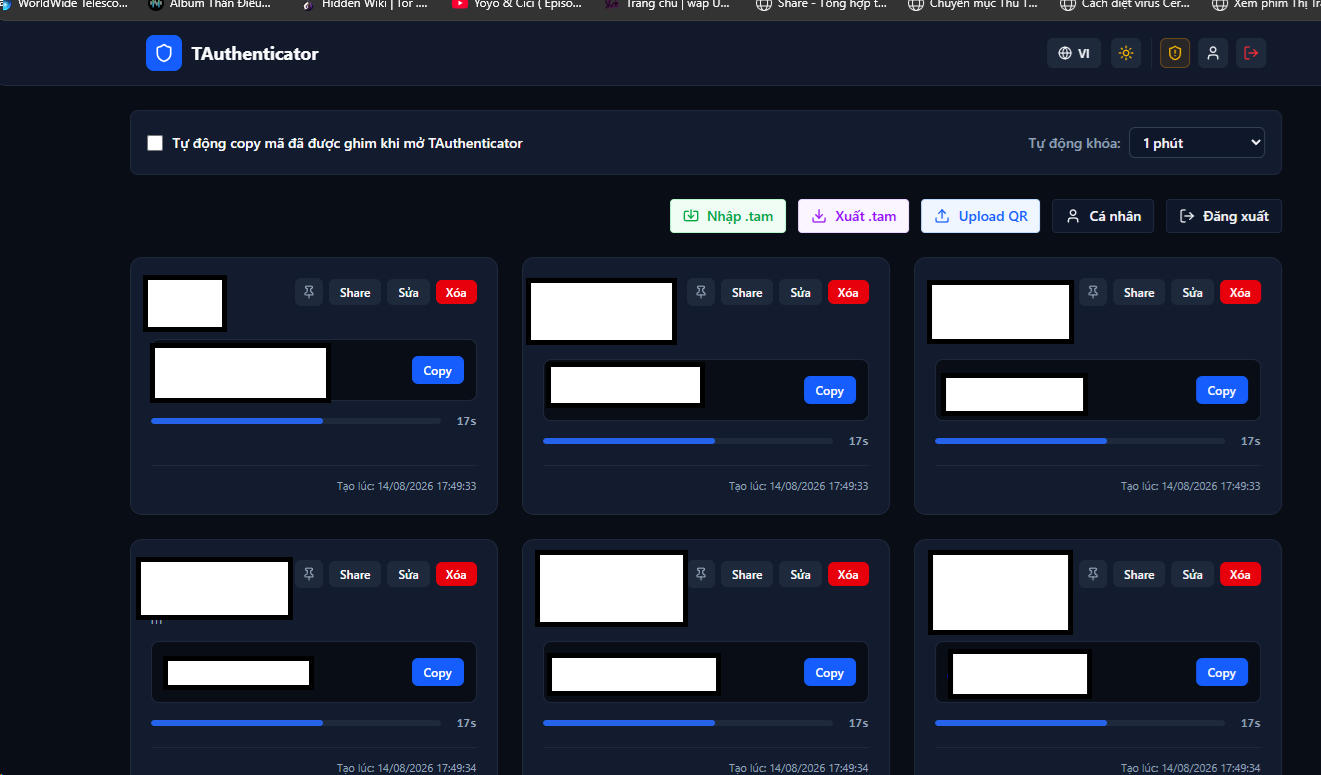This screenshot has height=775, width=1321.
Task: Click the 'Tự động khóa:' label
Action: click(x=1074, y=143)
